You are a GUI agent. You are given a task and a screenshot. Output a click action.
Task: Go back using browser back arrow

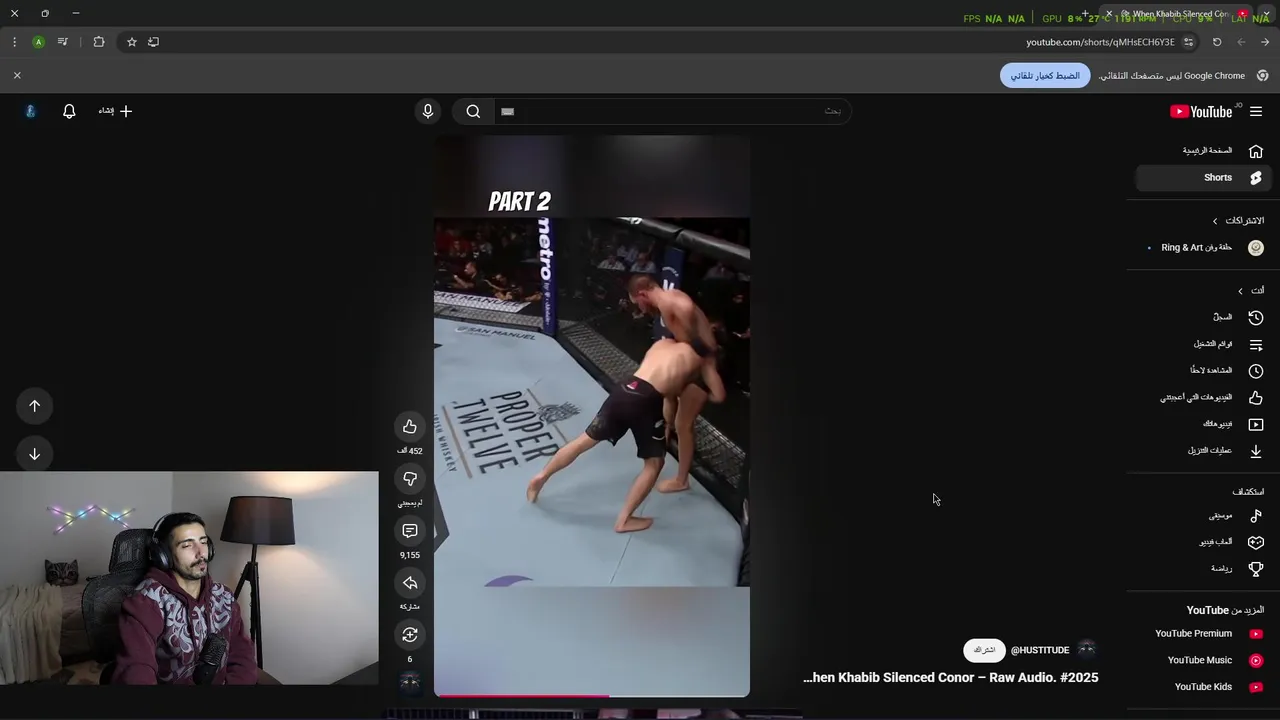[x=1264, y=42]
